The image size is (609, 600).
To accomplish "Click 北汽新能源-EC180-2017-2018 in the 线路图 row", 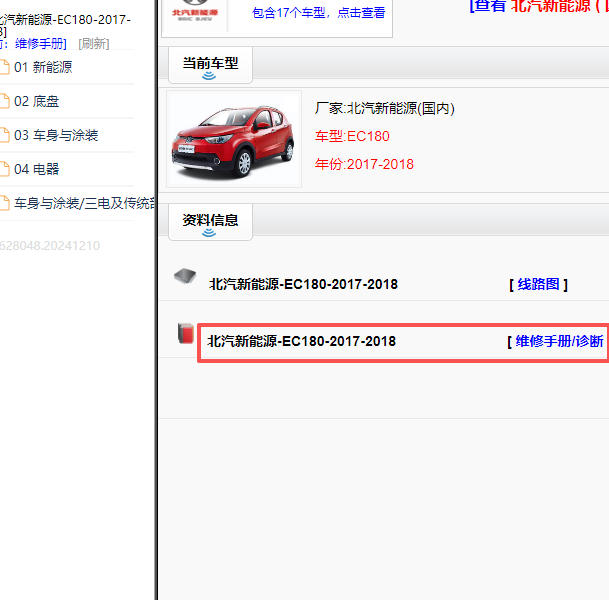I will point(303,284).
